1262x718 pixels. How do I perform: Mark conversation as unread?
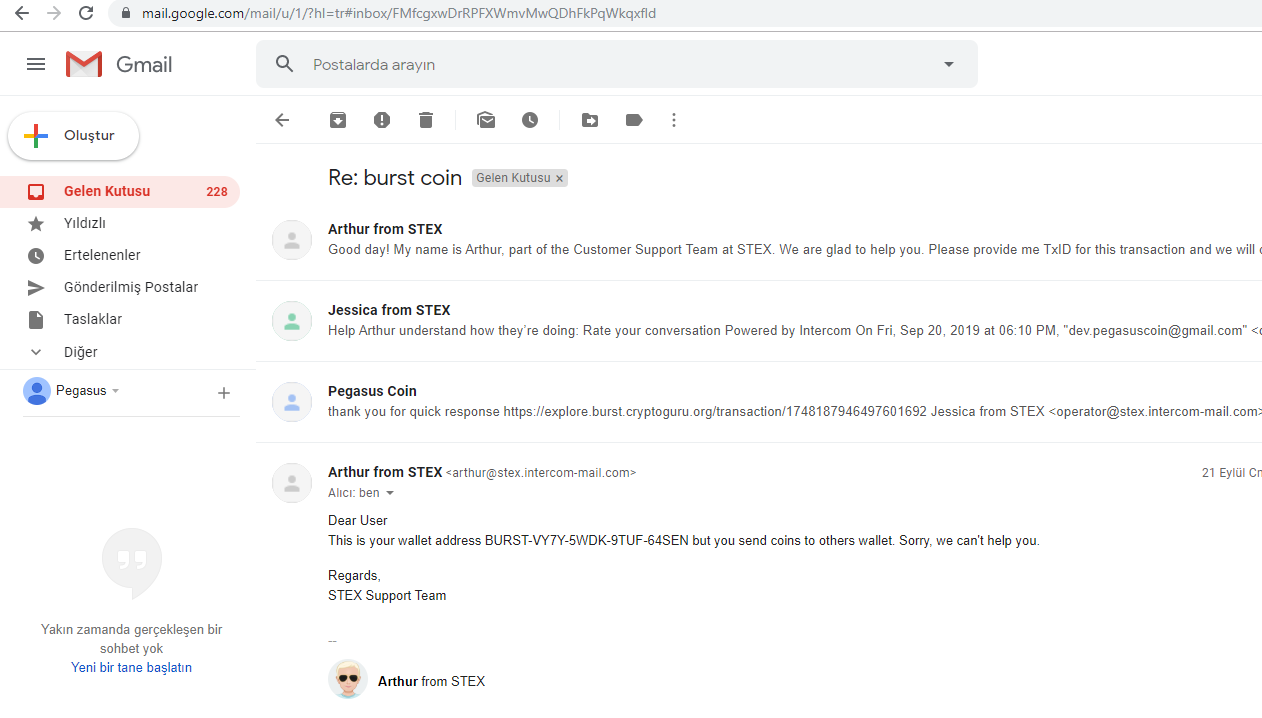click(x=486, y=120)
